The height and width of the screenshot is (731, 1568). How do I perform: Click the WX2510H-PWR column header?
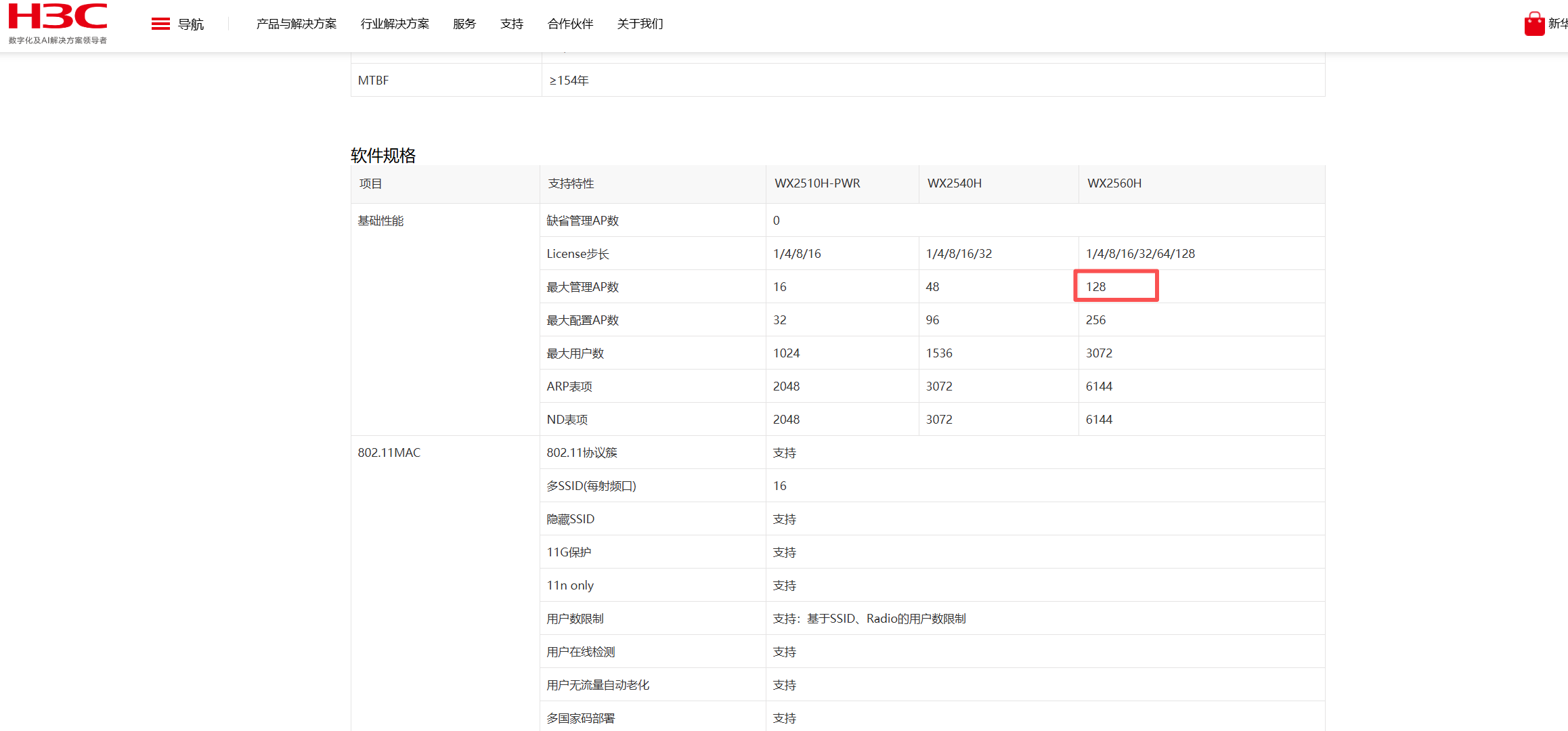817,183
